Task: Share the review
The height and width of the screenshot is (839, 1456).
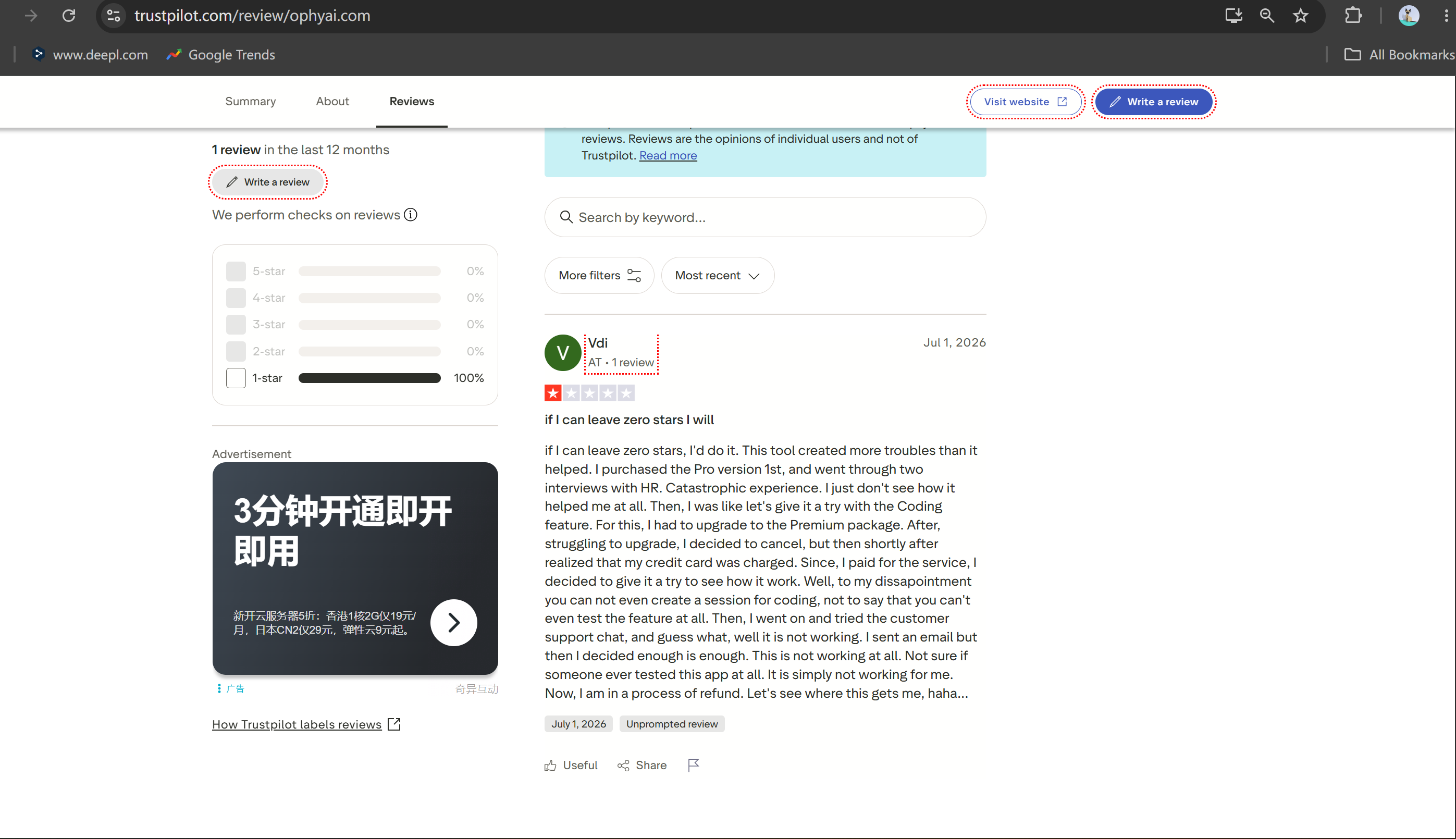Action: (642, 766)
